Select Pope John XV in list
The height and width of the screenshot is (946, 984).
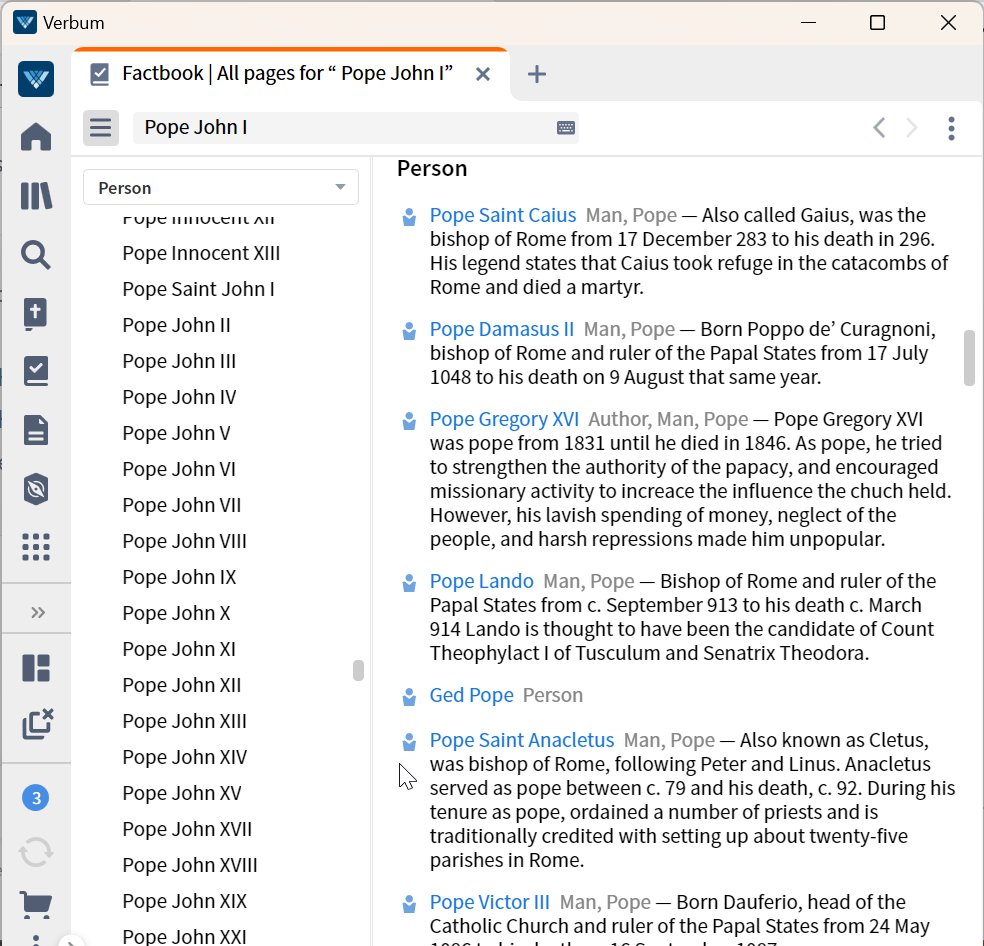pos(181,793)
